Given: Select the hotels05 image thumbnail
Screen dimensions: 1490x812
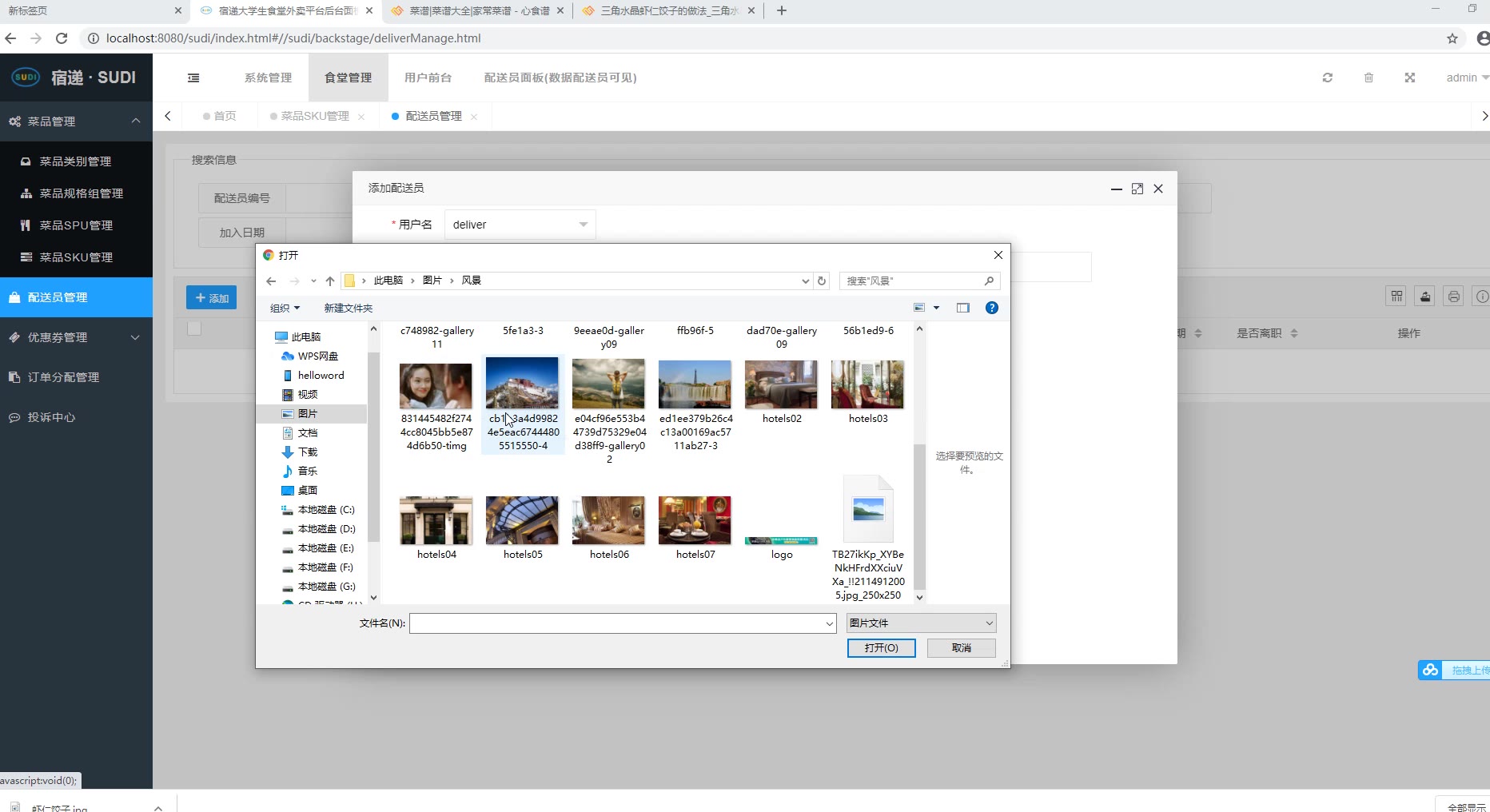Looking at the screenshot, I should tap(522, 521).
